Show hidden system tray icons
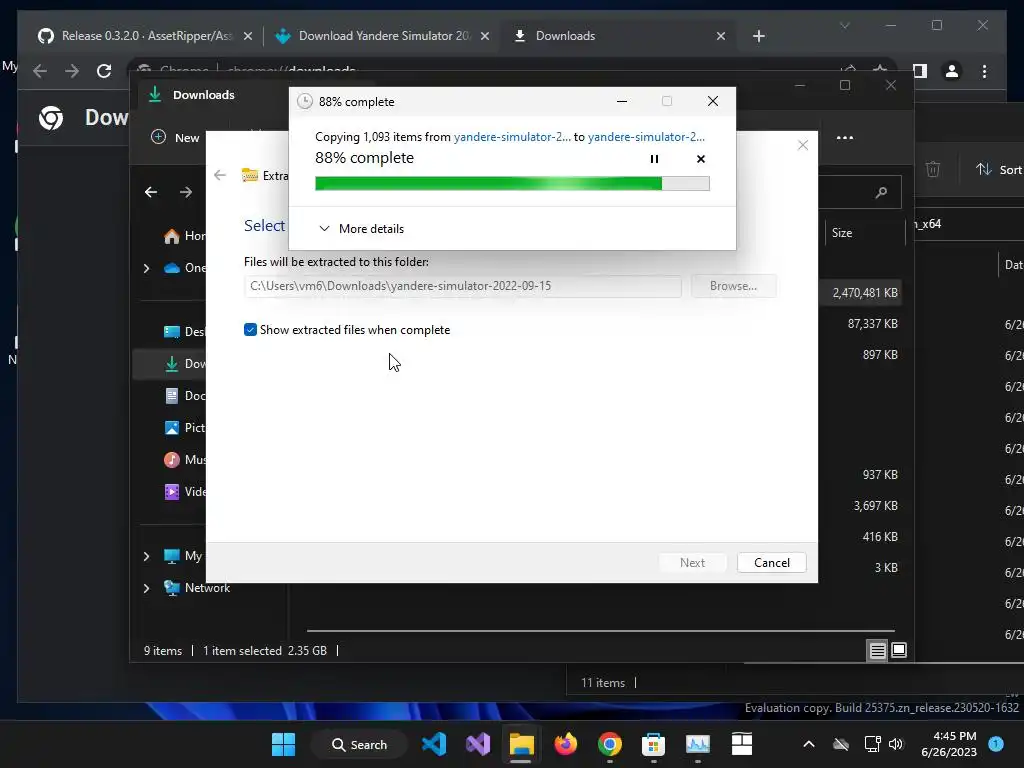This screenshot has height=768, width=1024. click(808, 744)
